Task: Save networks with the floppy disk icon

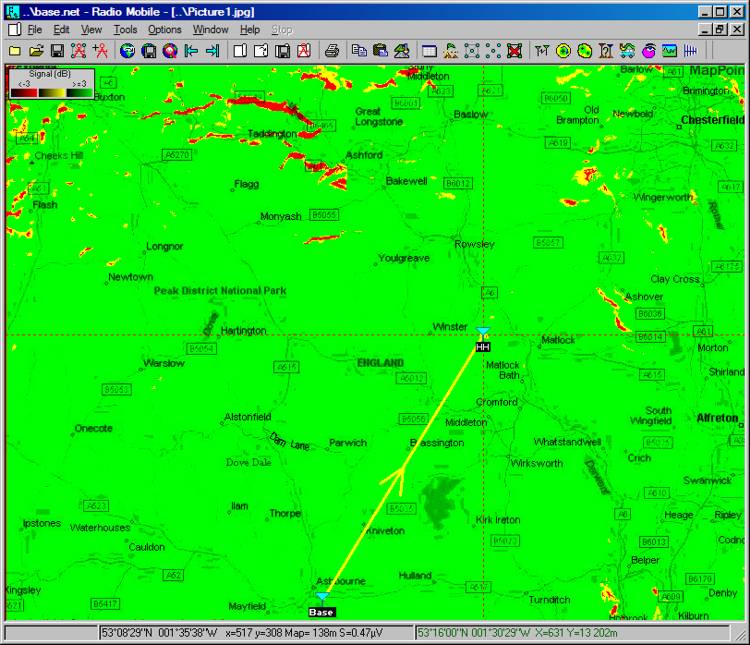Action: (x=57, y=51)
